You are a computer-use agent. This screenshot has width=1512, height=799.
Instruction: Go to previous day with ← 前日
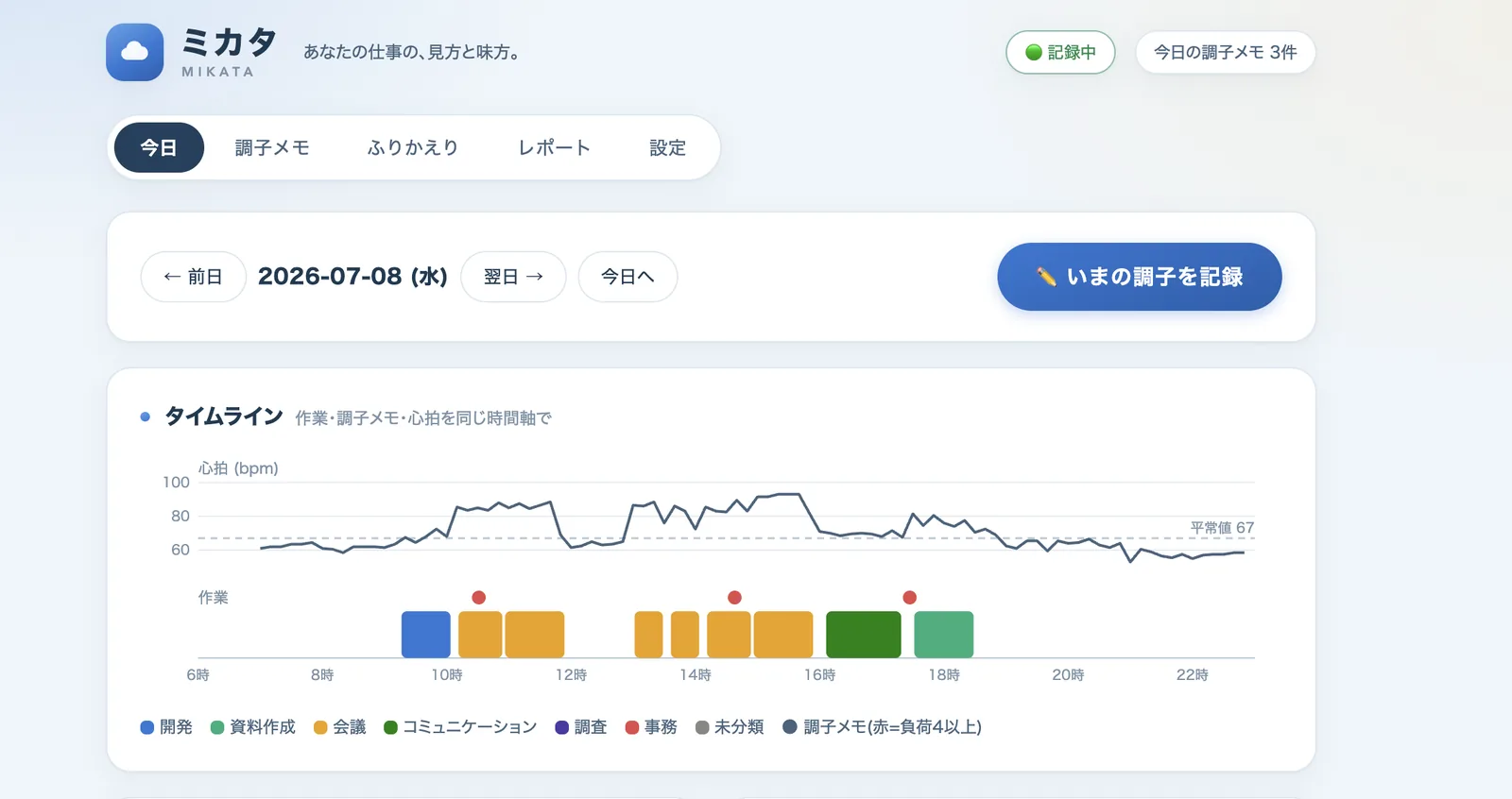[193, 277]
